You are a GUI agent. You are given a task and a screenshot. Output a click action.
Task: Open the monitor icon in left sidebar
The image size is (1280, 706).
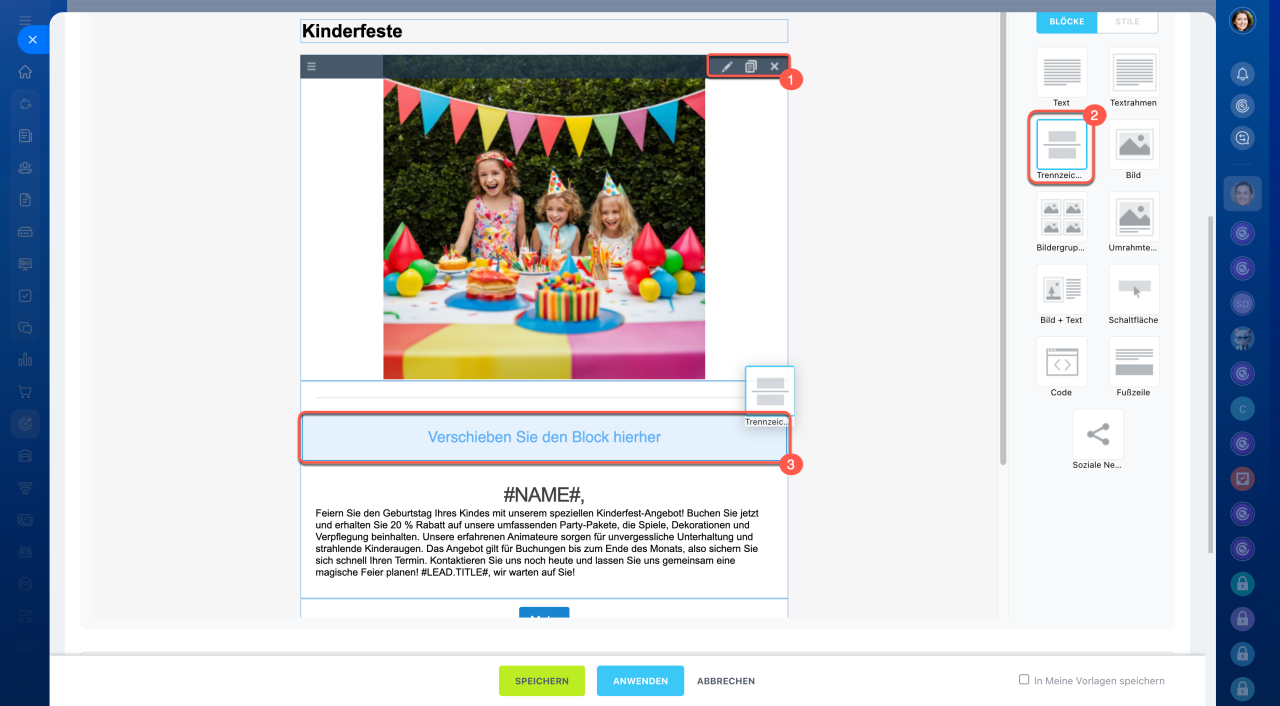(x=25, y=264)
